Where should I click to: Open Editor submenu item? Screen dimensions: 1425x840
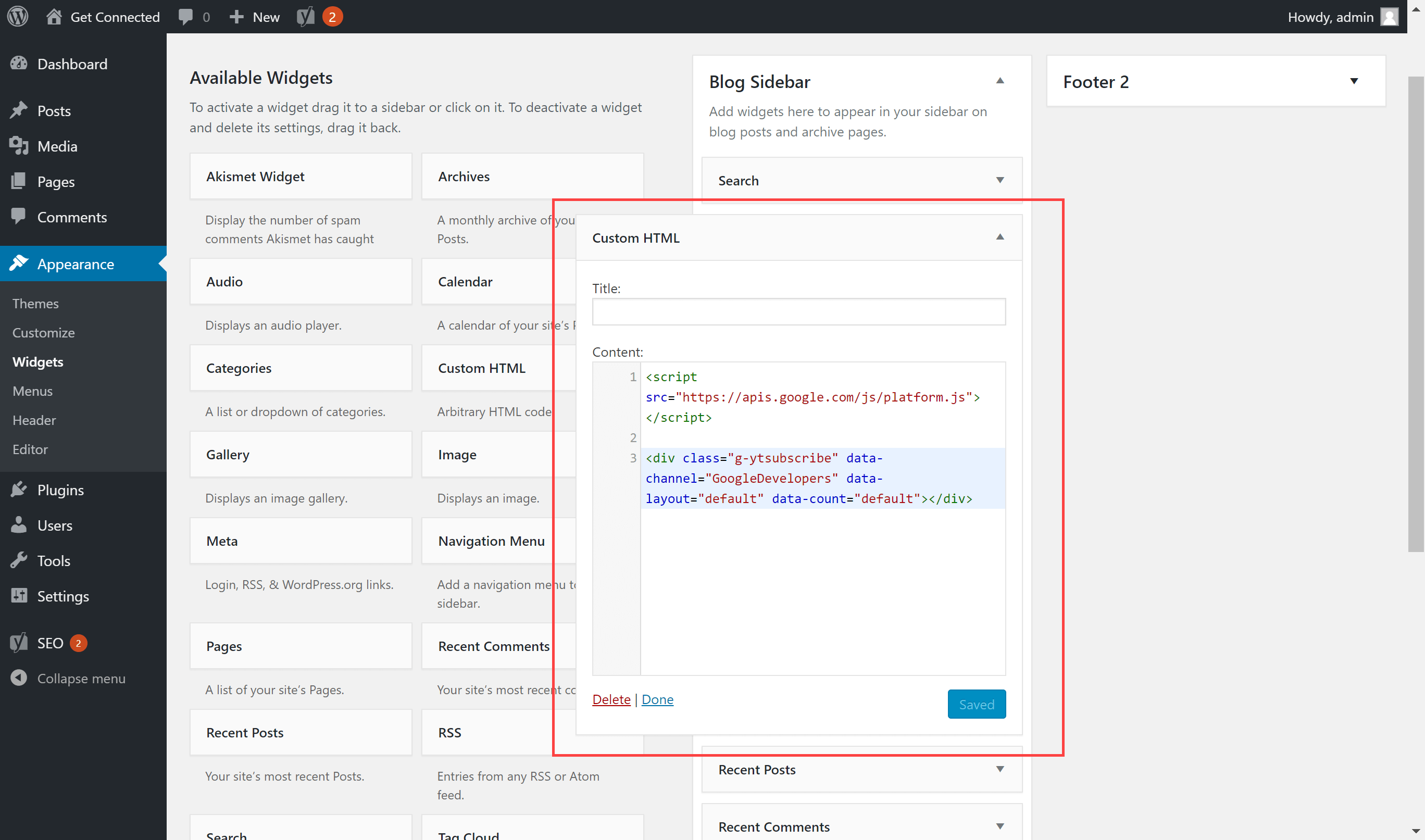pyautogui.click(x=30, y=449)
